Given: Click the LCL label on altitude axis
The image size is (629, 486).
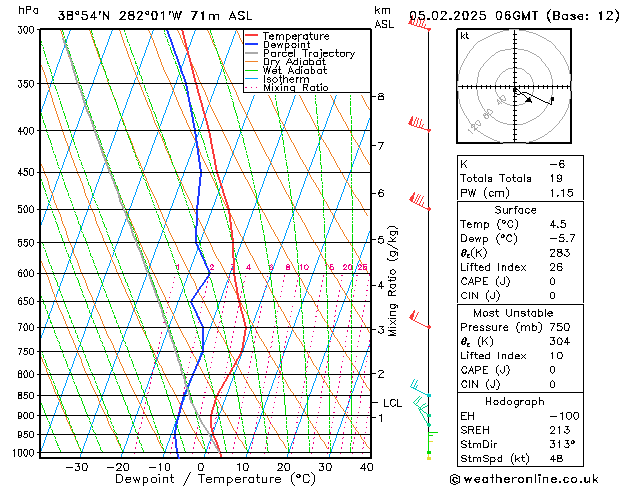Looking at the screenshot, I should coord(392,403).
